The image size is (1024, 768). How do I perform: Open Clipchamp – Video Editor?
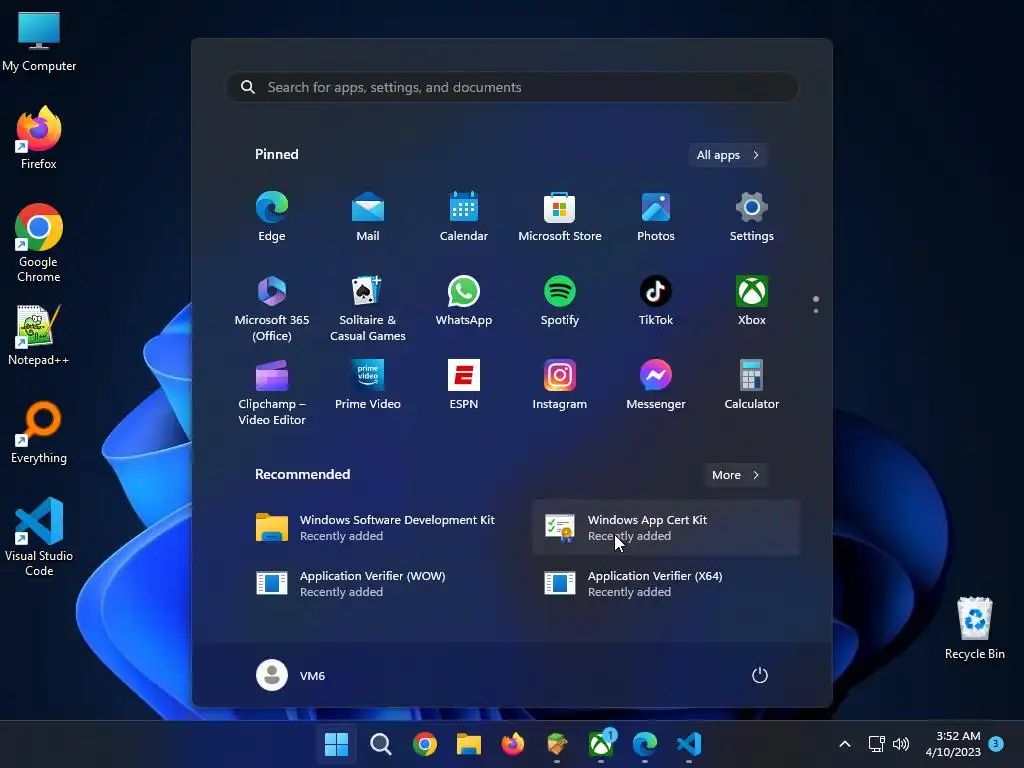click(x=272, y=392)
